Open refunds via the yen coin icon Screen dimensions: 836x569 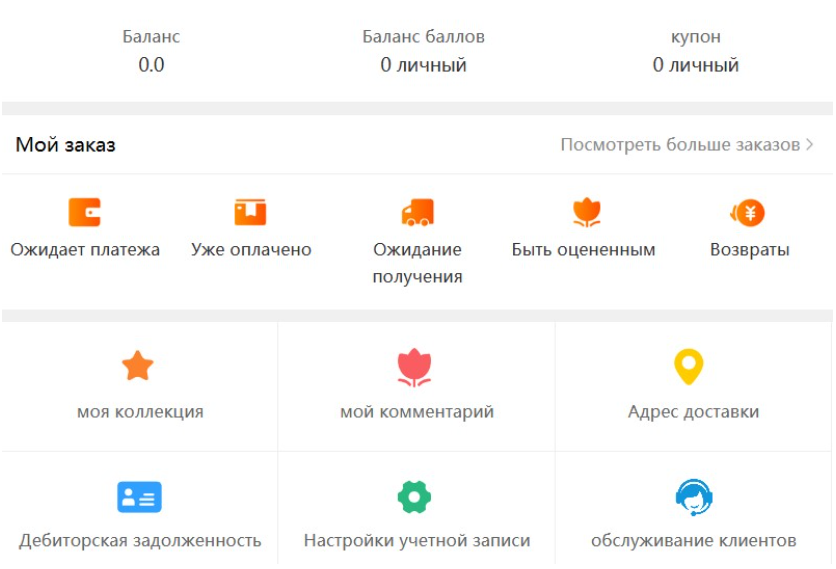click(x=749, y=212)
